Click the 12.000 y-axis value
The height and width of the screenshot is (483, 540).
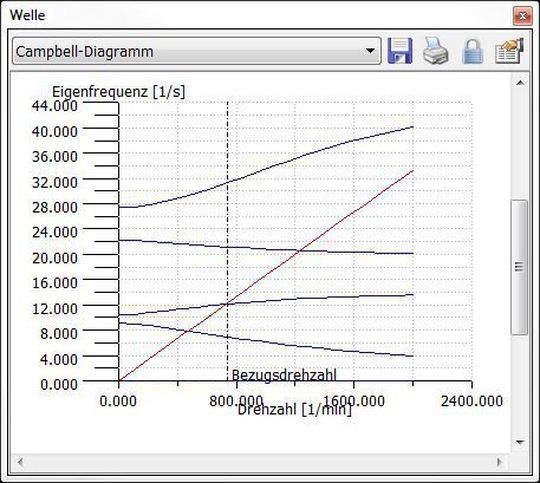pos(55,308)
